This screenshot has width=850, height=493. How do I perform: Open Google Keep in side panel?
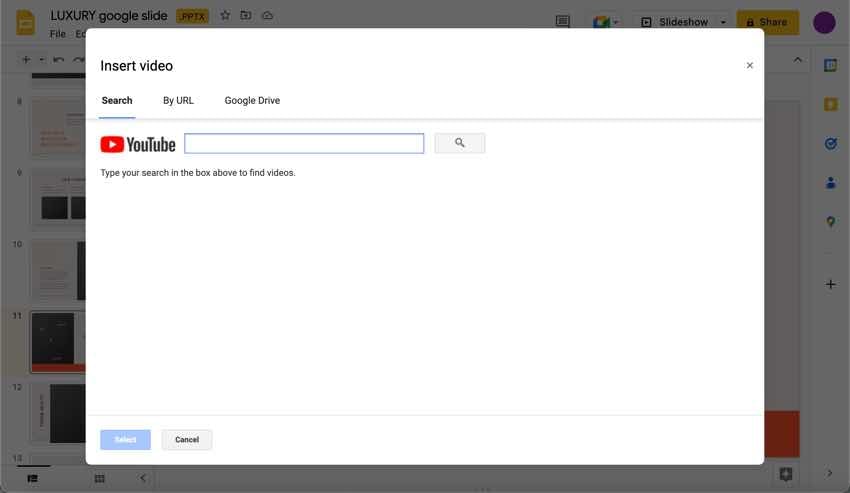(x=830, y=104)
